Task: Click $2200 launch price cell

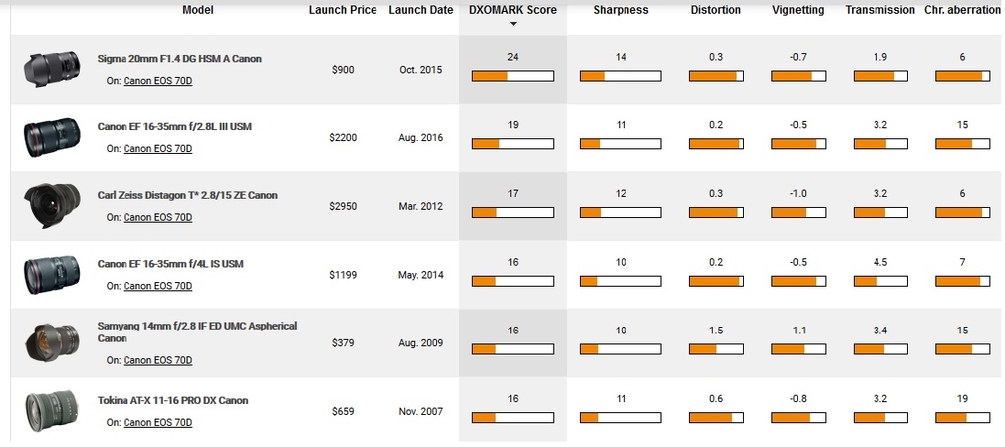Action: (x=342, y=138)
